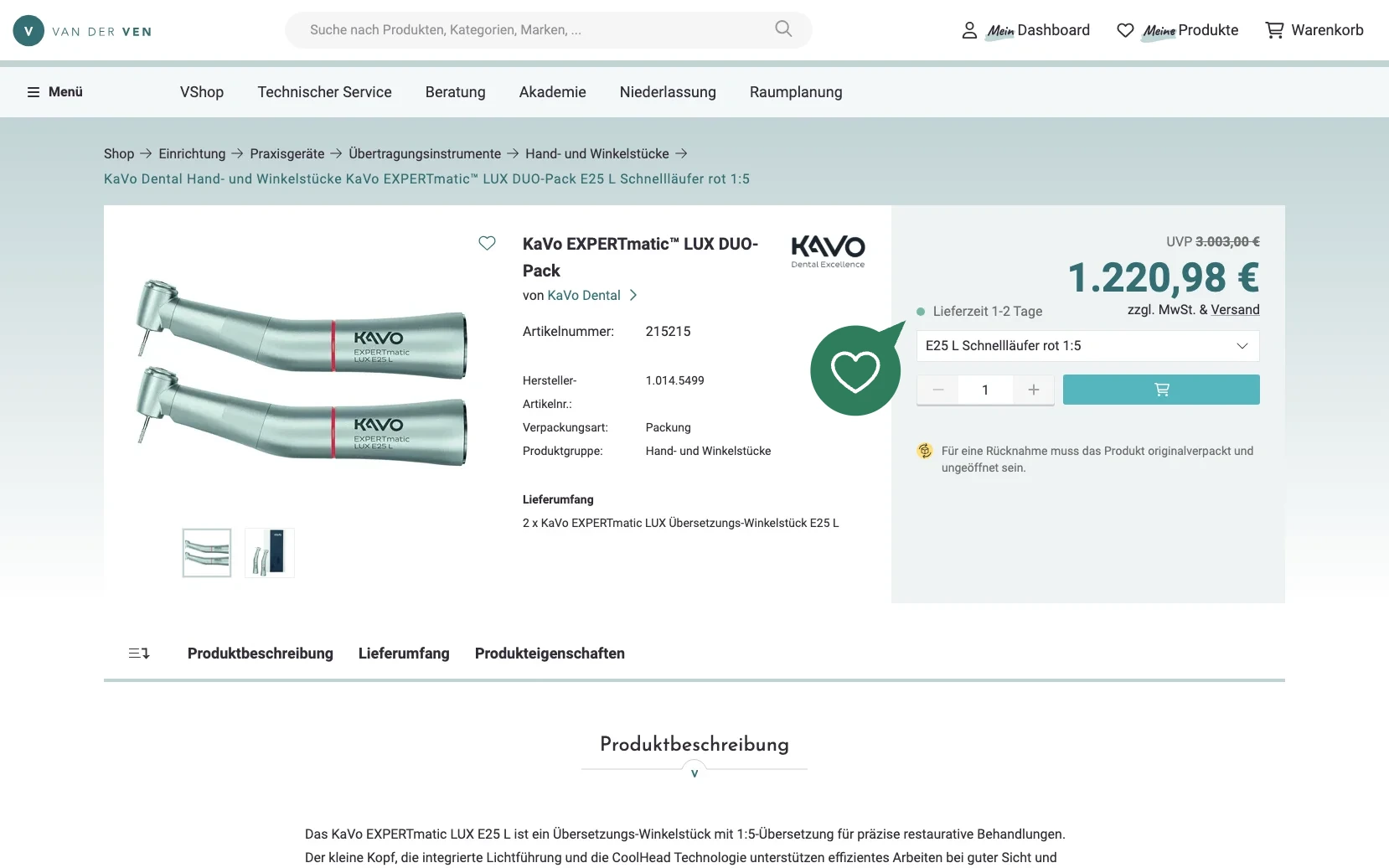Click the large green heart badge
The image size is (1389, 868).
click(856, 369)
